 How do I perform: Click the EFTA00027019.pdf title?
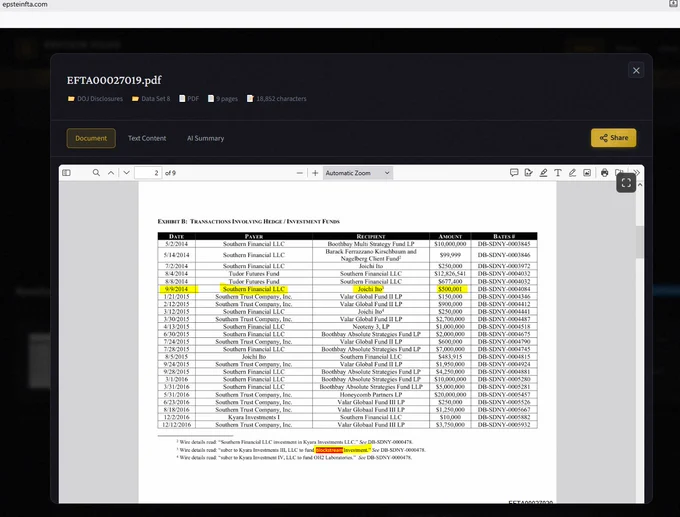[114, 80]
